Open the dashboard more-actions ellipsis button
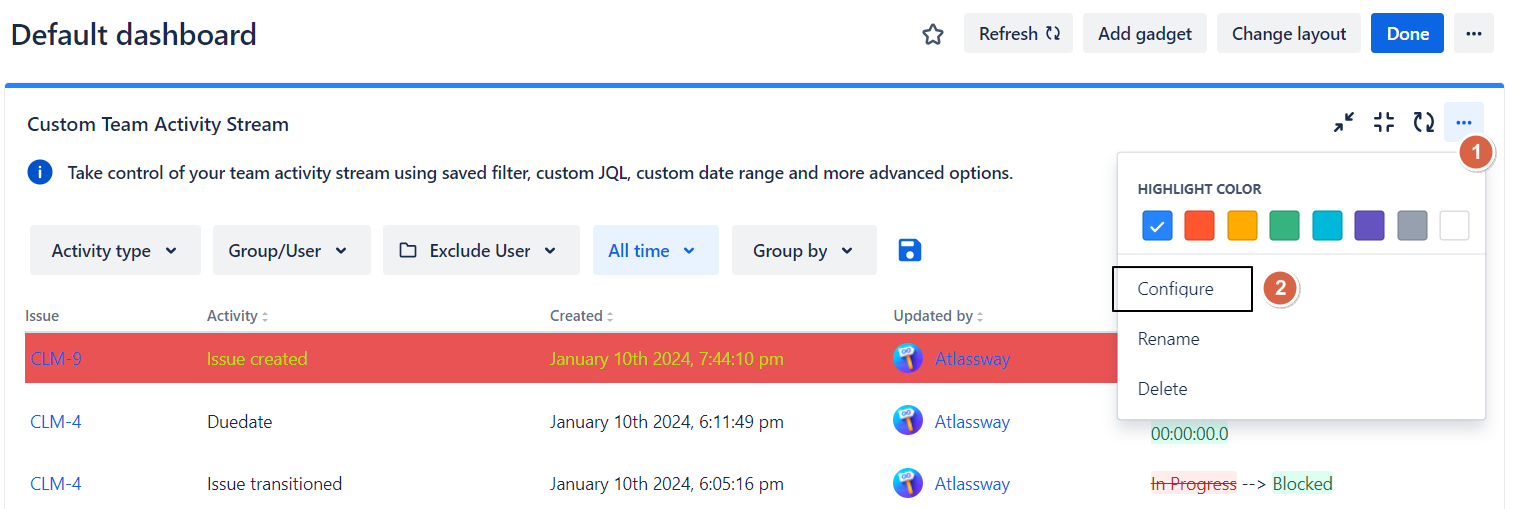 point(1473,34)
